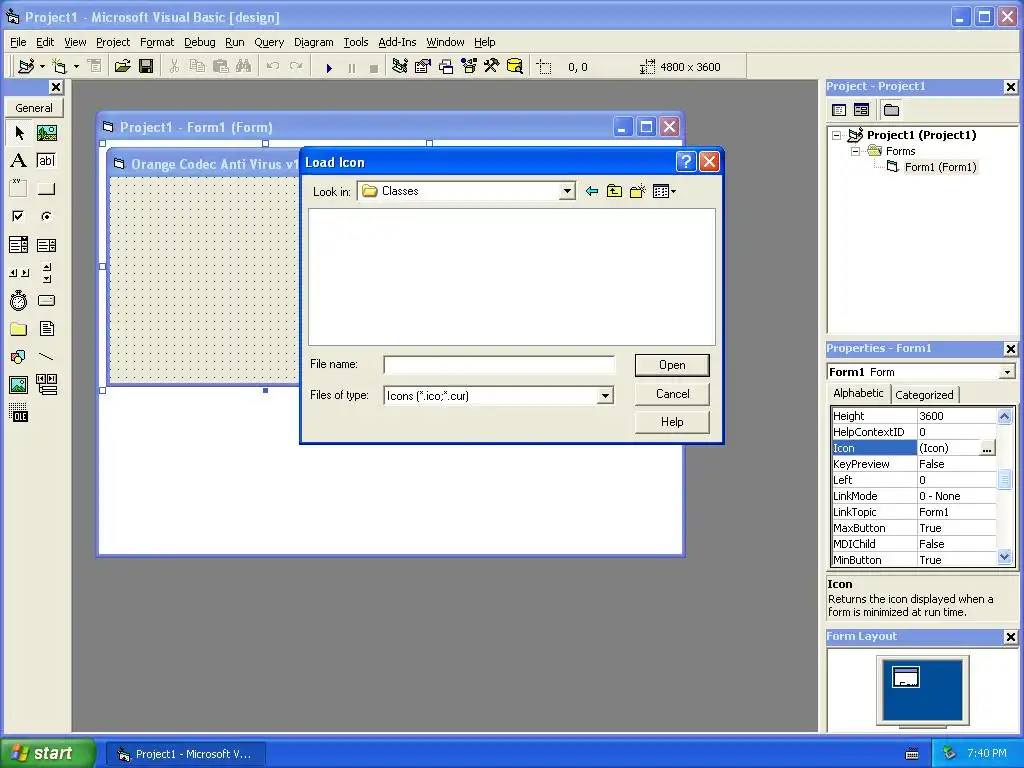Select Form1 (Form1) in project tree
Screen dimensions: 1024x768
tap(940, 167)
